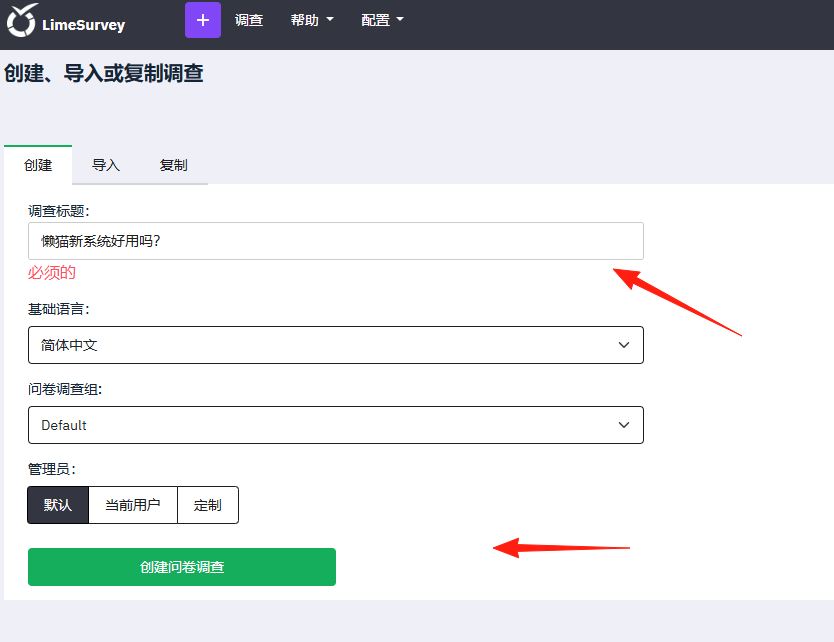Select the 定制 administrator option
Image resolution: width=834 pixels, height=642 pixels.
click(x=208, y=505)
